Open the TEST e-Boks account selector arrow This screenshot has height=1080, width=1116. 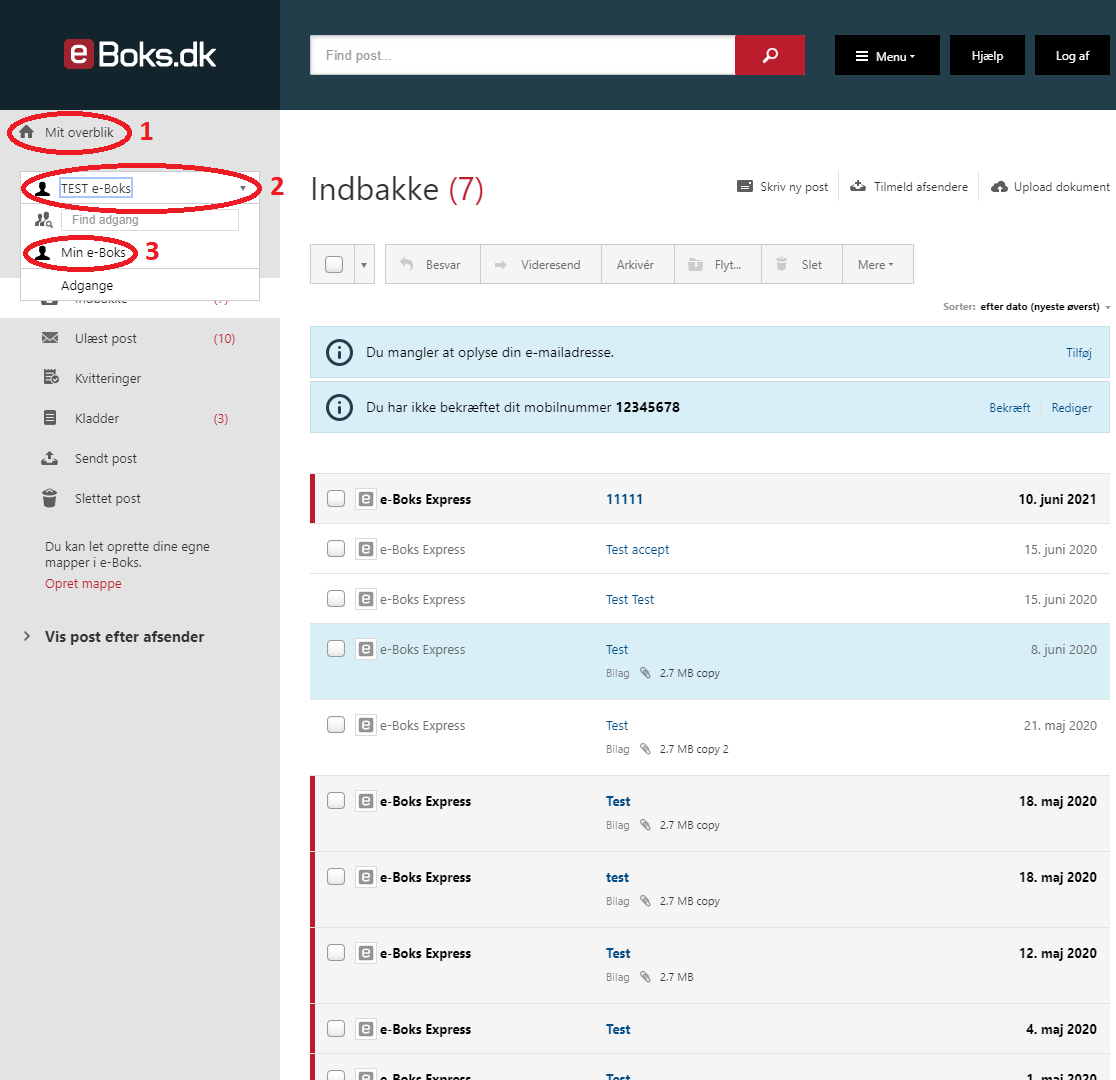click(243, 189)
